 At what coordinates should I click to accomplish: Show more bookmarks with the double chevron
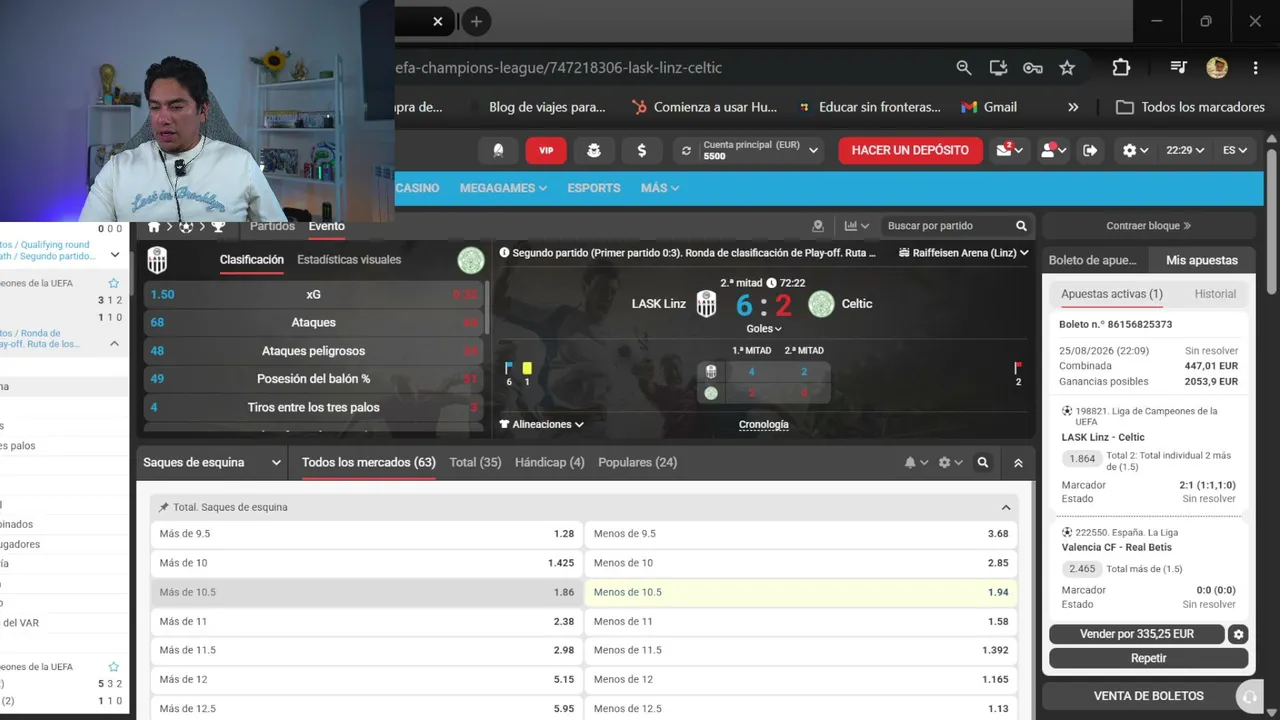pyautogui.click(x=1073, y=107)
